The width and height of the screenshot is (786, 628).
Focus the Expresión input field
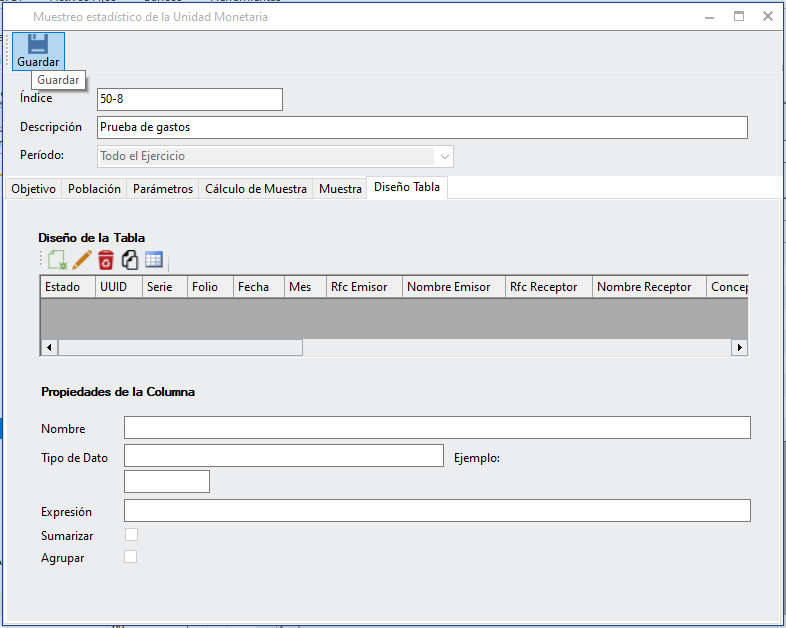[x=436, y=511]
